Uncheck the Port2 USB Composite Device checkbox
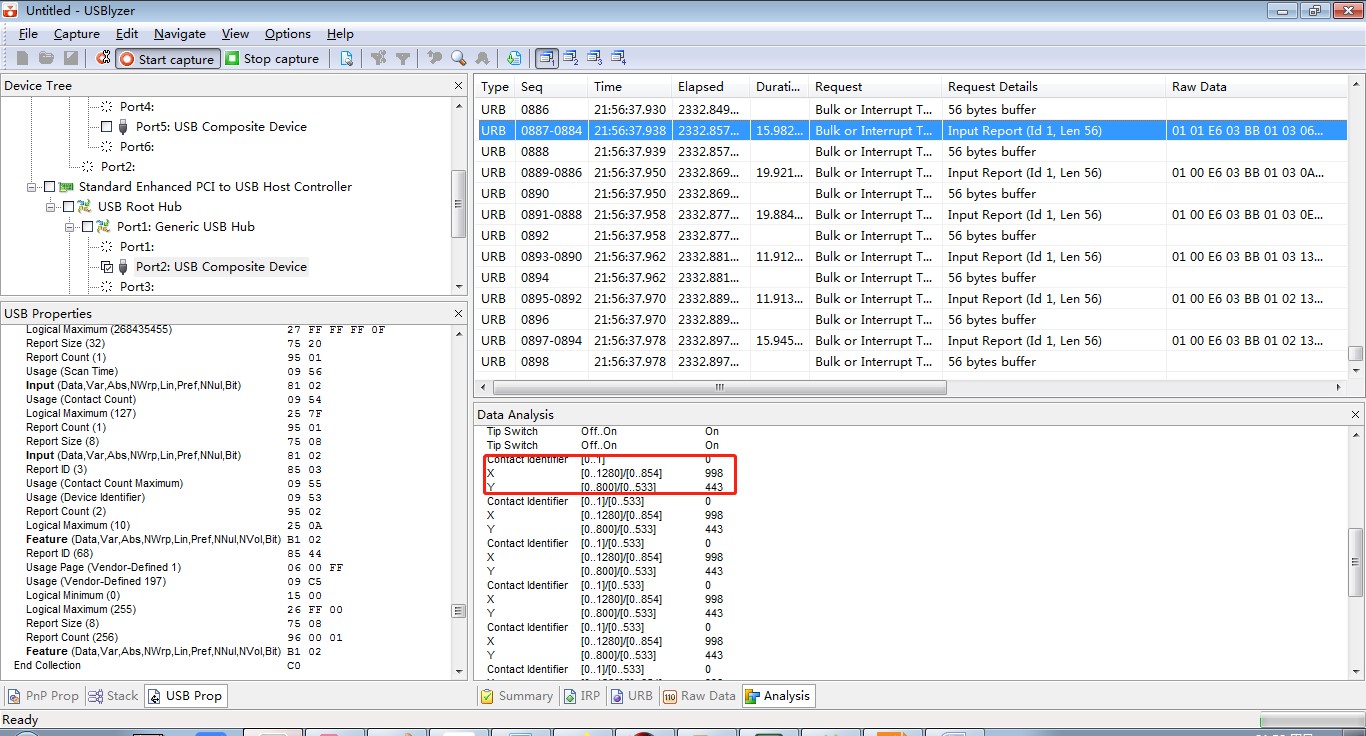This screenshot has height=736, width=1366. [x=107, y=267]
